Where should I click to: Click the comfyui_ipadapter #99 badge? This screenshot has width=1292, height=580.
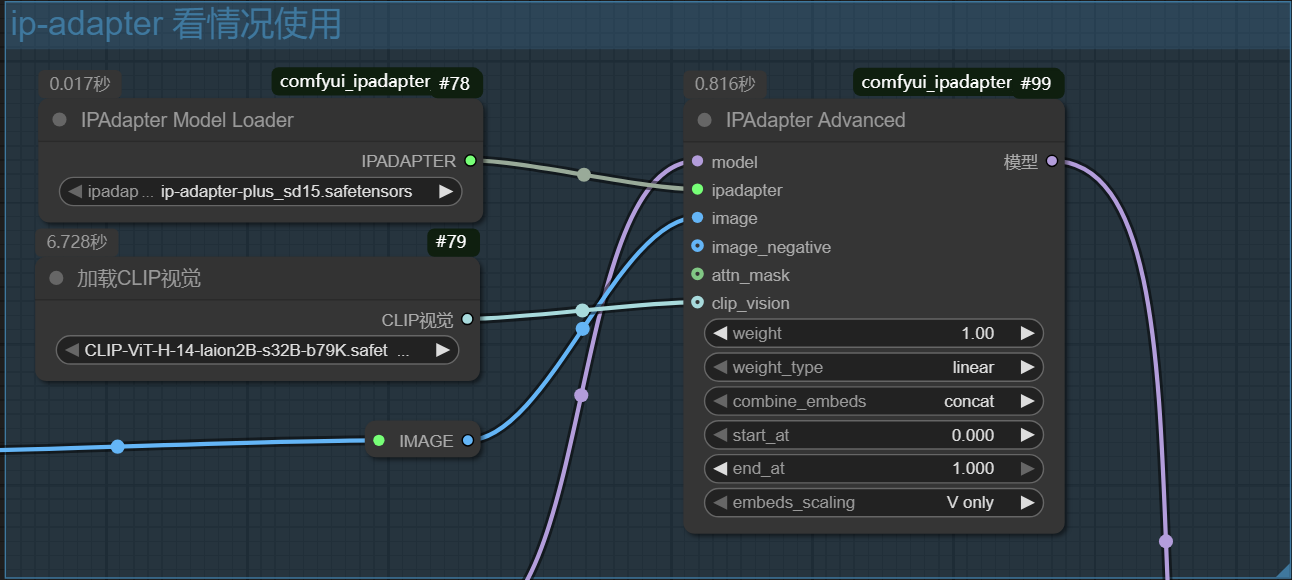[x=957, y=83]
